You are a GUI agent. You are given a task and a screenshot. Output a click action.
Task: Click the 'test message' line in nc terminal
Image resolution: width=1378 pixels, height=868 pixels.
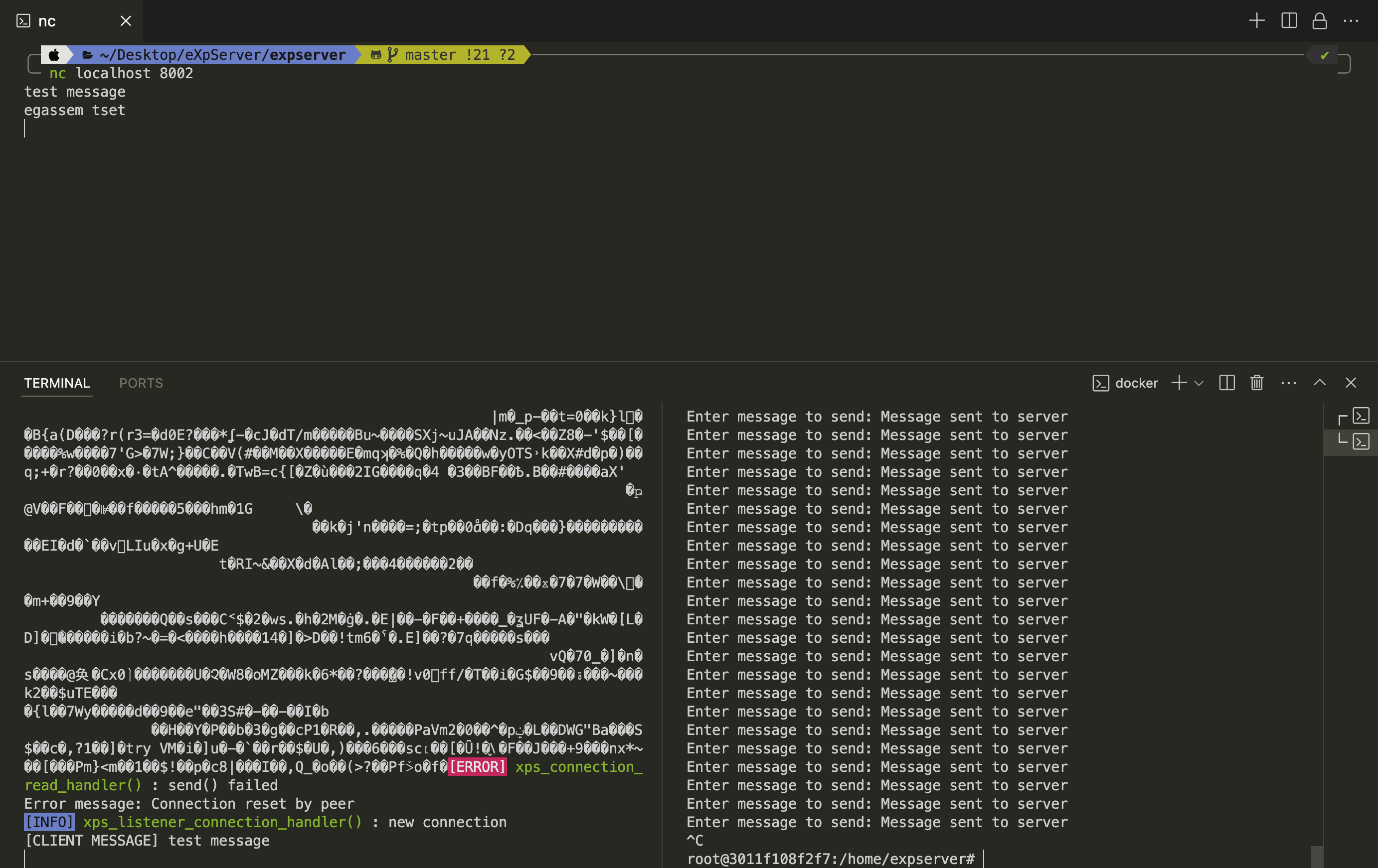[74, 92]
